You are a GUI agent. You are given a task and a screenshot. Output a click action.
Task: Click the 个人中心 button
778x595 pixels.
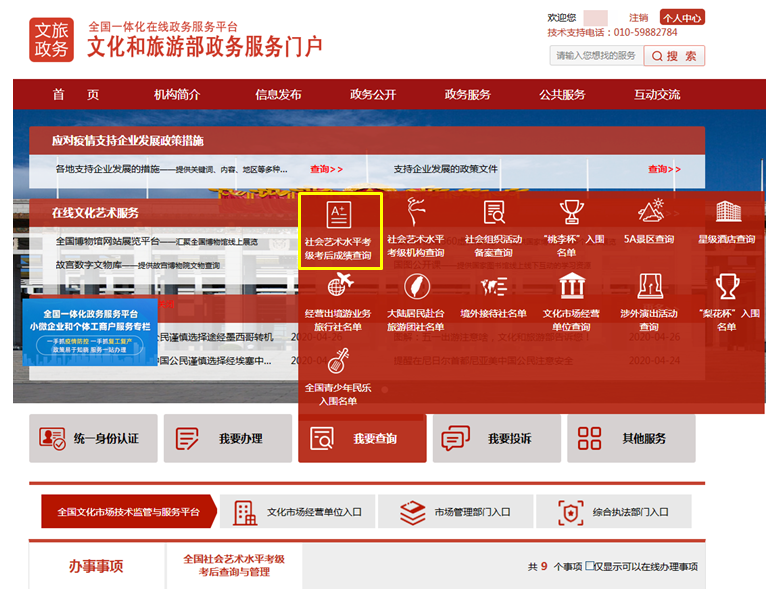pos(683,17)
